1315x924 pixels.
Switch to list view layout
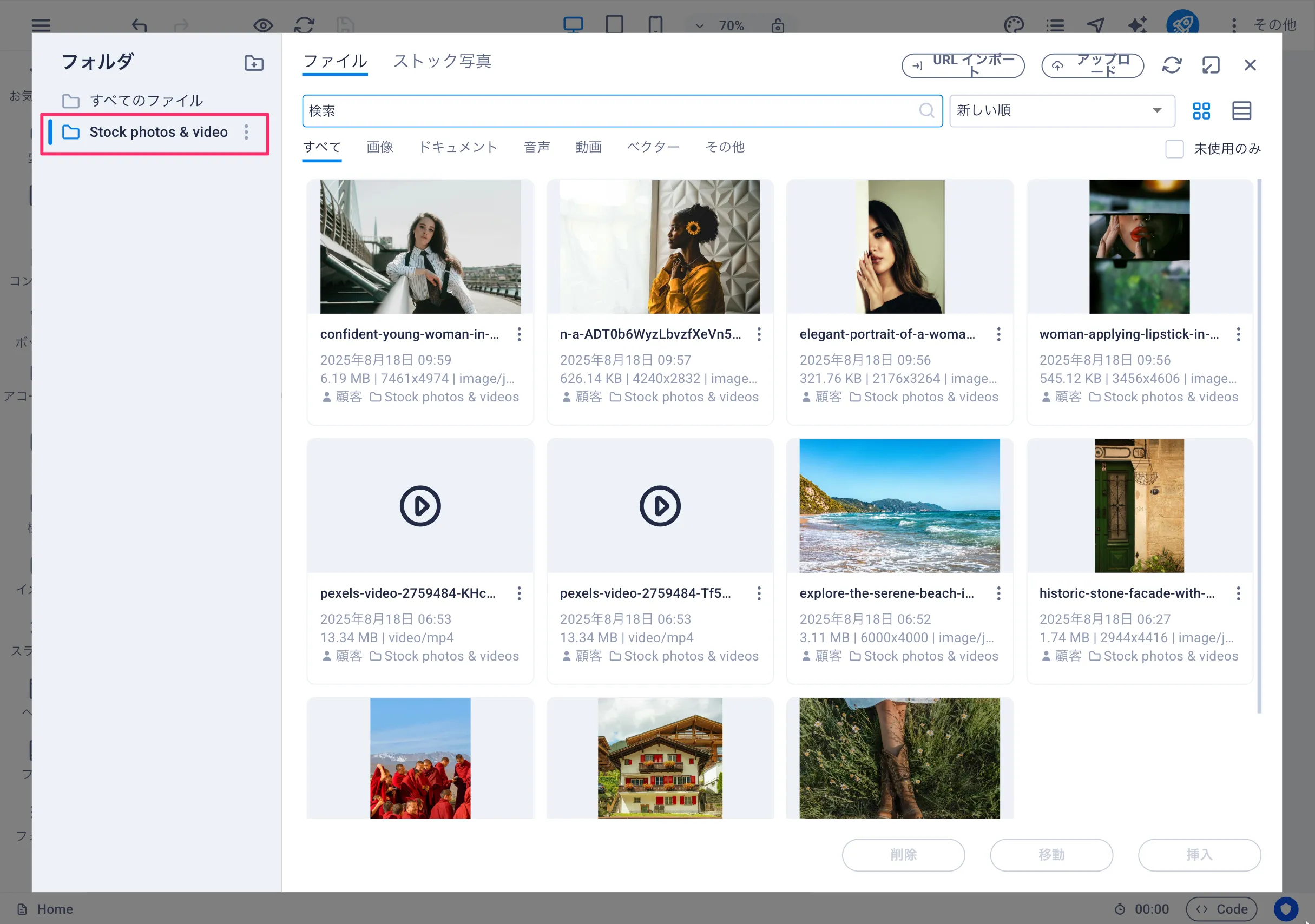1241,110
